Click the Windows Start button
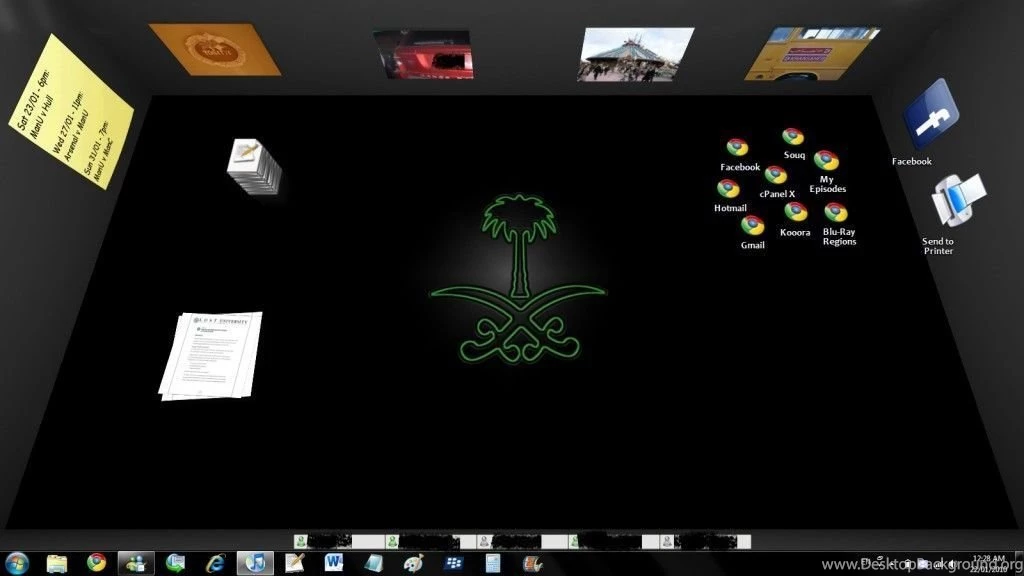The height and width of the screenshot is (576, 1024). coord(17,563)
